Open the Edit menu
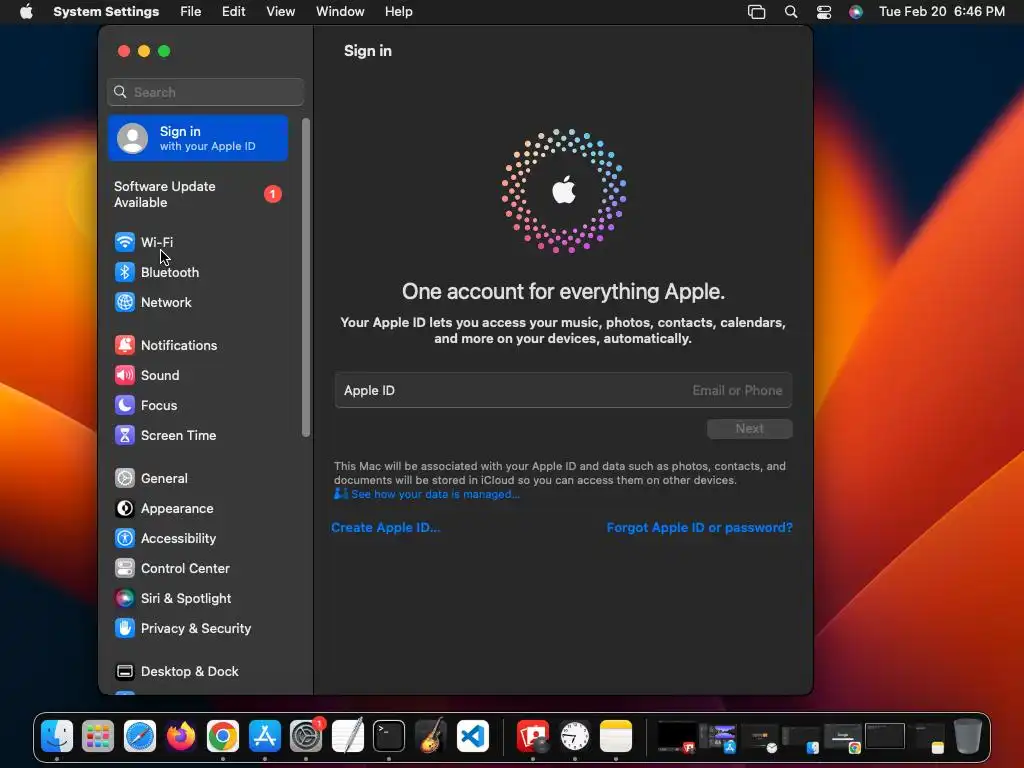1024x768 pixels. tap(234, 12)
